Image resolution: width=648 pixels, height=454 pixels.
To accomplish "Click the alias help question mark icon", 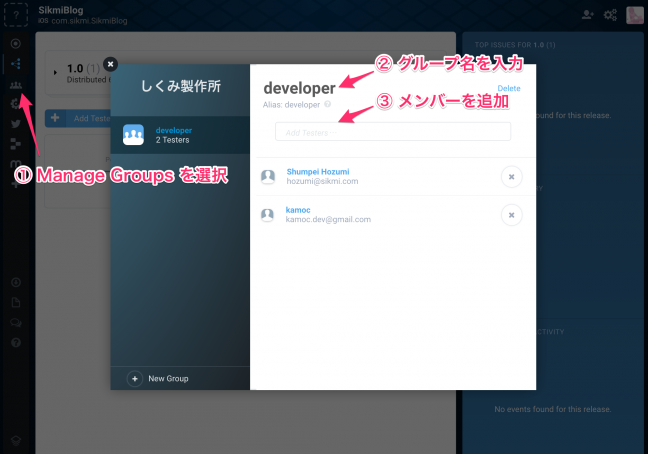I will pyautogui.click(x=328, y=103).
